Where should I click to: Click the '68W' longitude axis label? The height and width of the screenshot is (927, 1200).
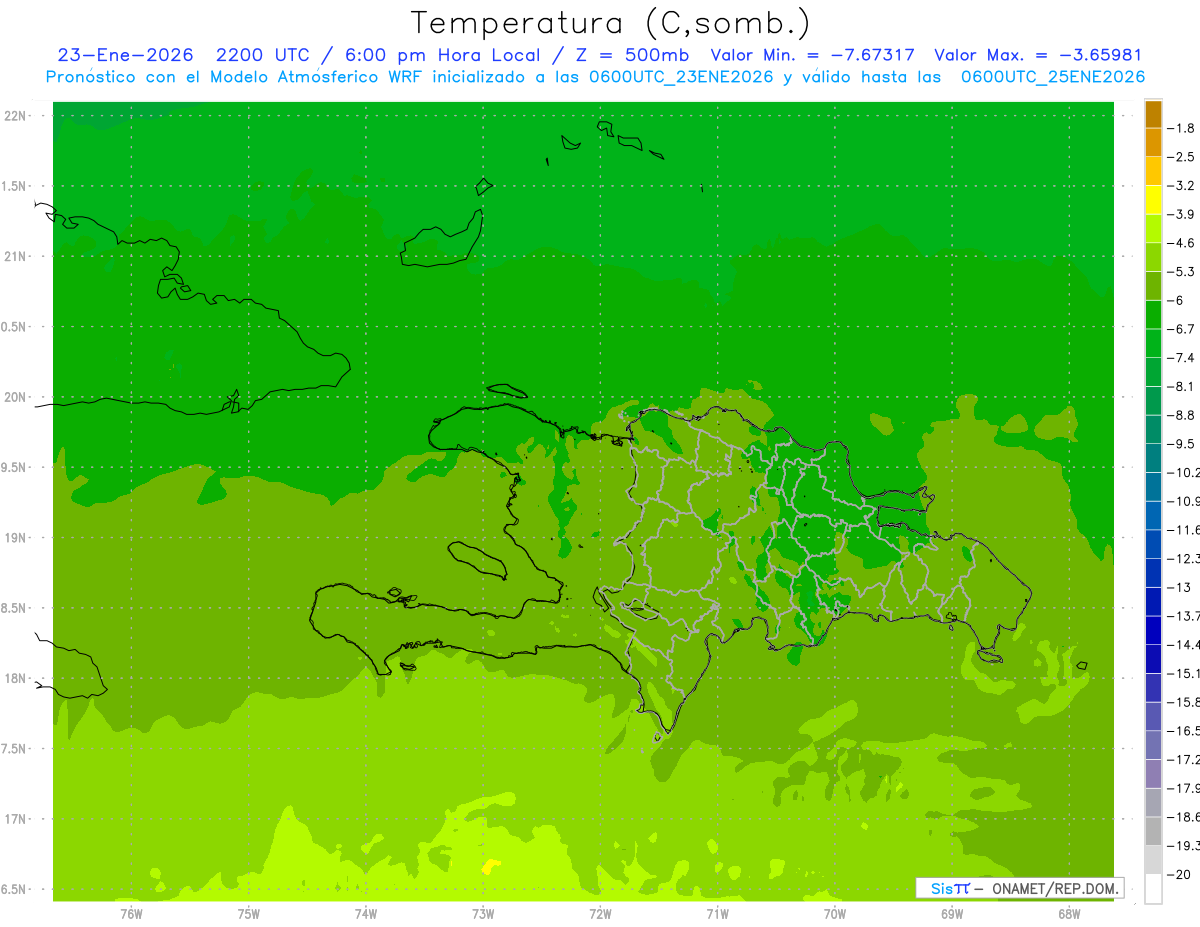tap(1069, 913)
